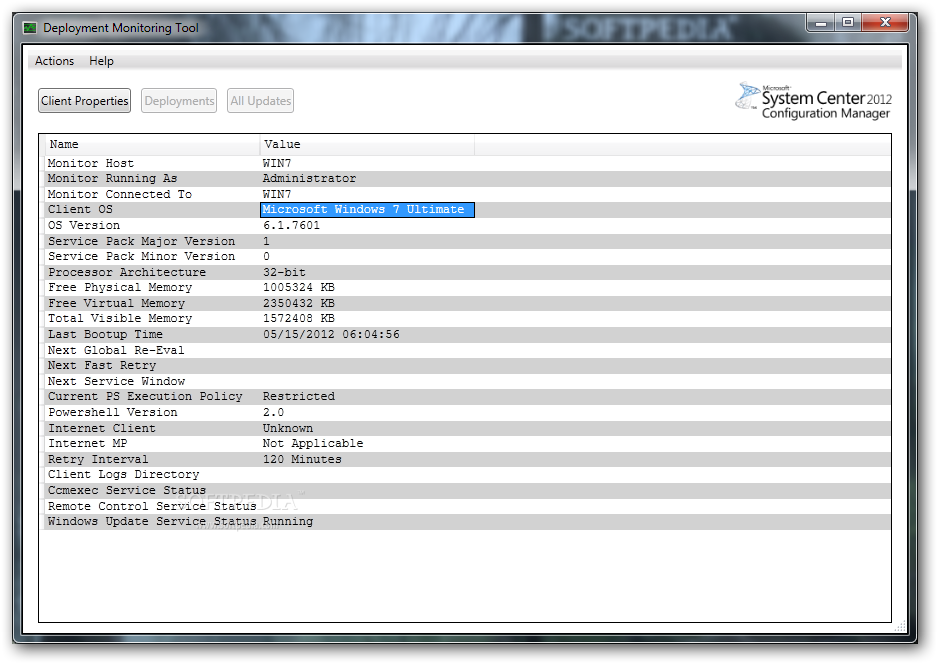
Task: Select the 05/15/2012 06:04:56 value
Action: click(331, 334)
